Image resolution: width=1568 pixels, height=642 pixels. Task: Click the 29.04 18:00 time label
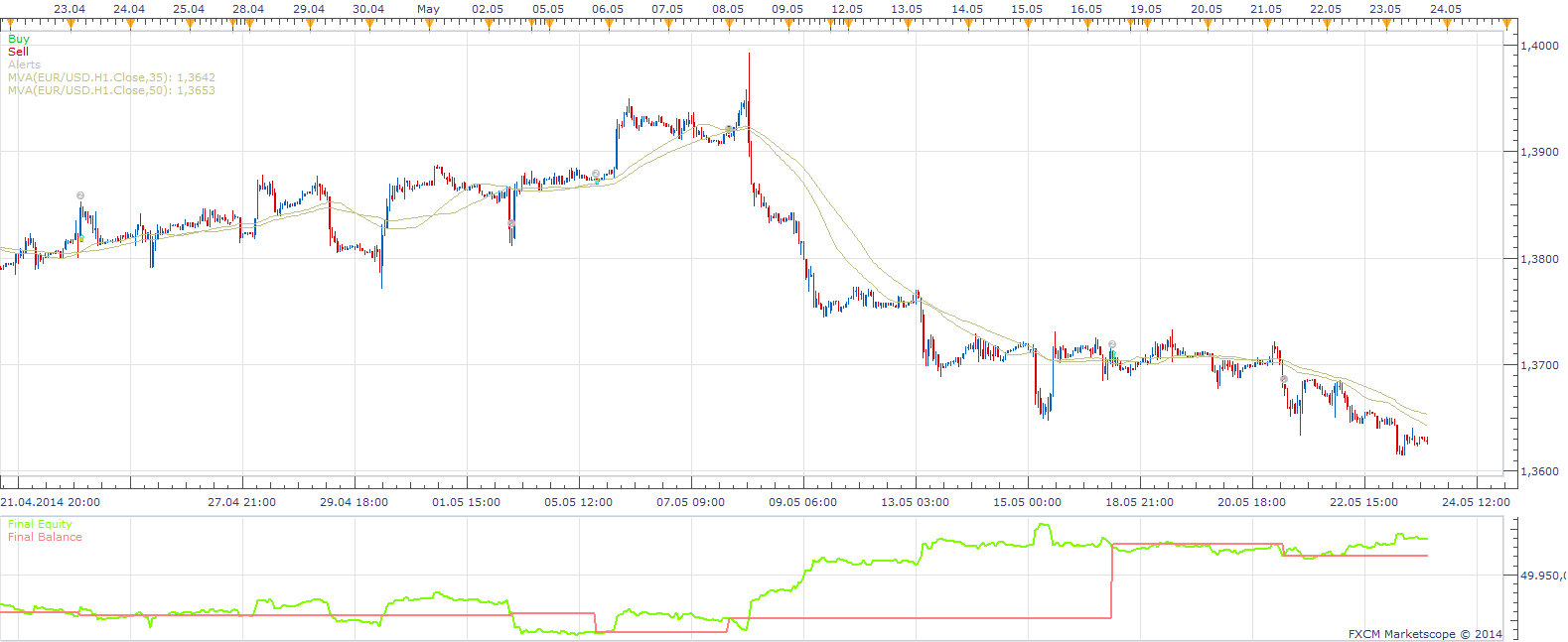coord(354,502)
